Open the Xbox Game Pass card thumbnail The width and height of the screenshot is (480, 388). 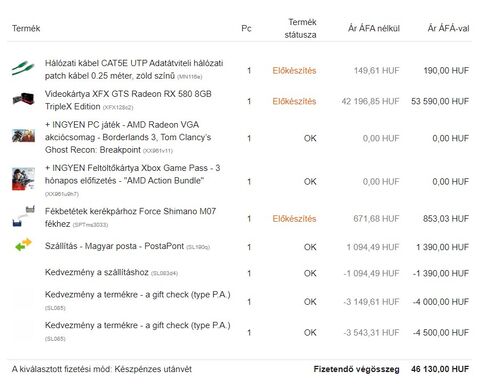(23, 179)
